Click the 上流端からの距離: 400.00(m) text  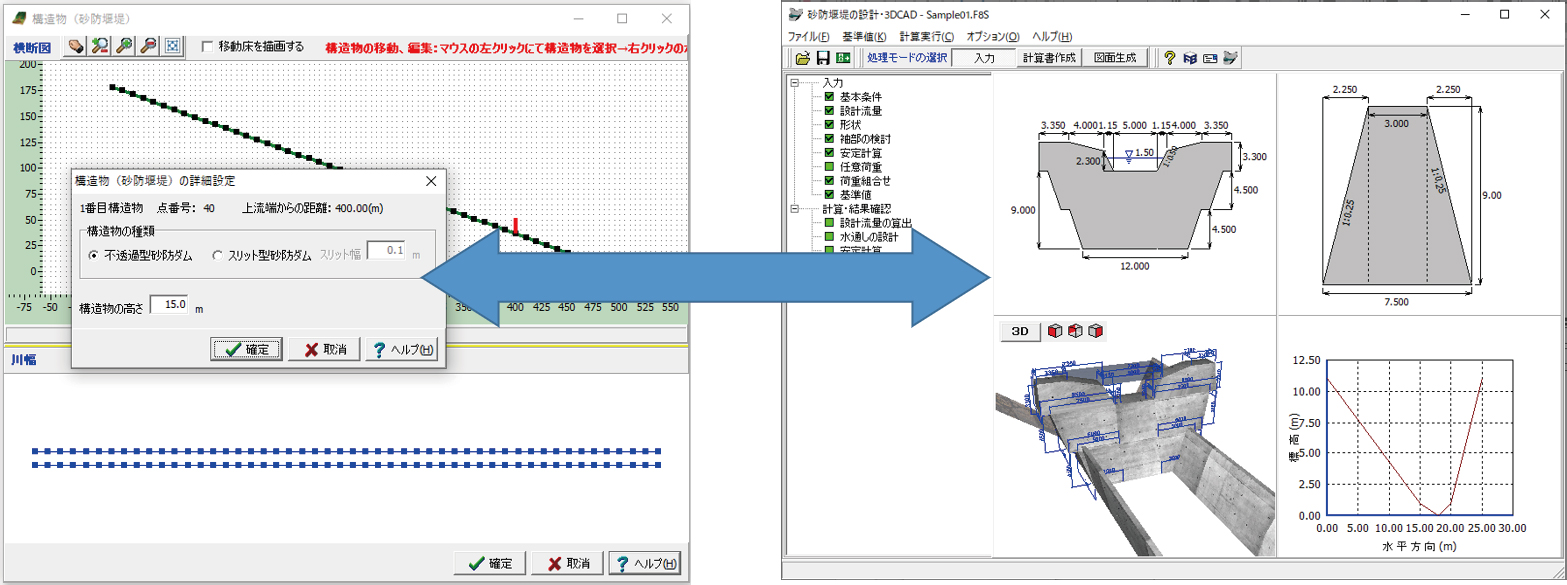[313, 209]
